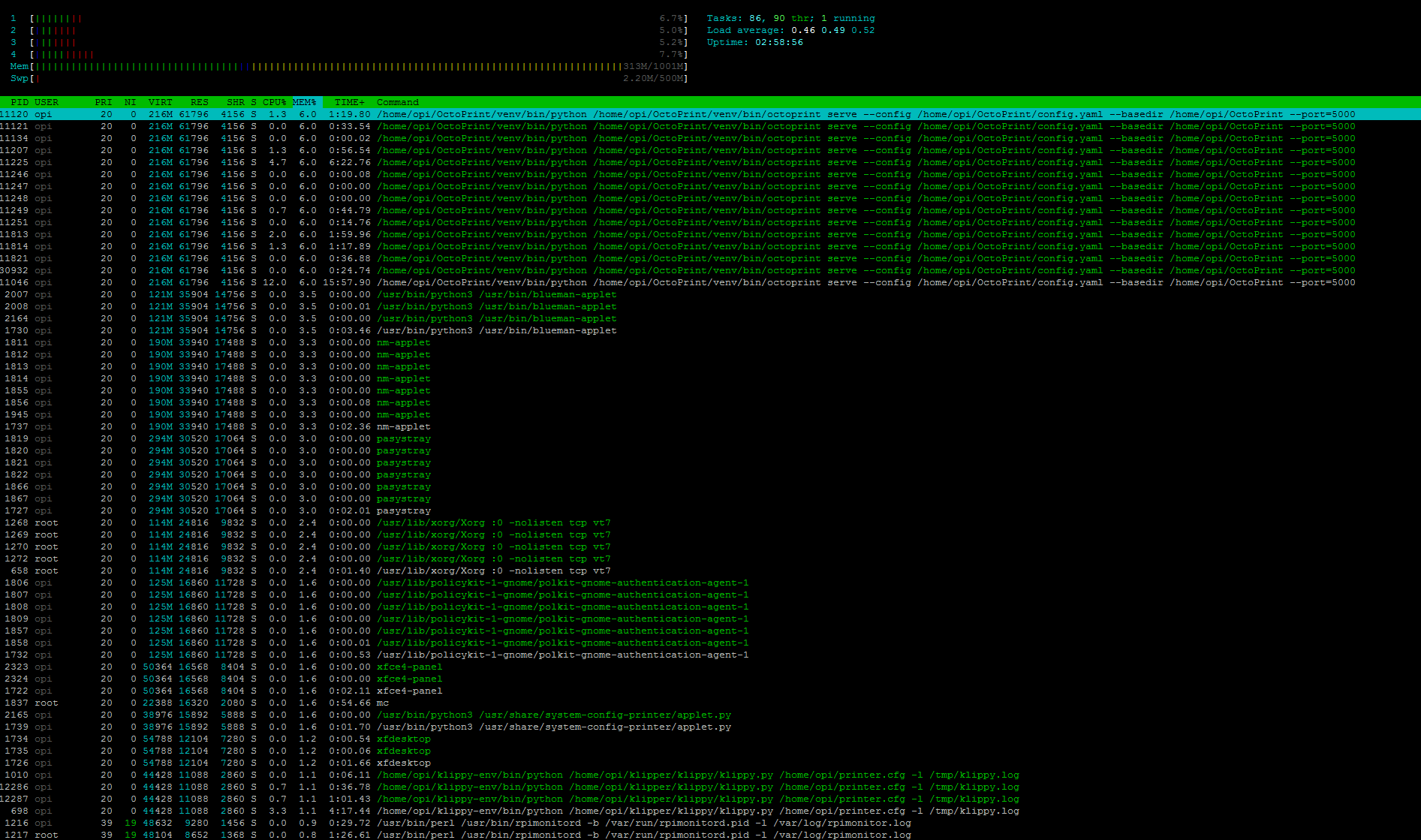Image resolution: width=1421 pixels, height=840 pixels.
Task: Sort processes by the PID column header
Action: pyautogui.click(x=20, y=102)
